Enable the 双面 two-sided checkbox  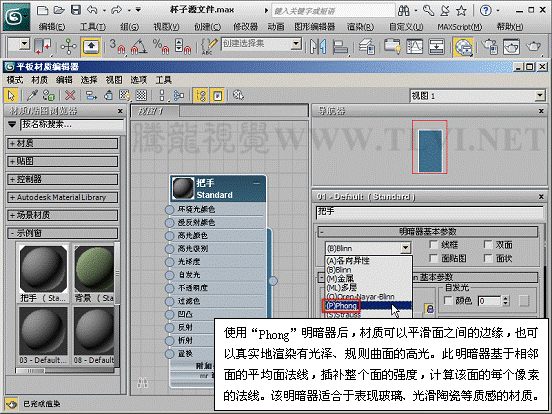488,244
